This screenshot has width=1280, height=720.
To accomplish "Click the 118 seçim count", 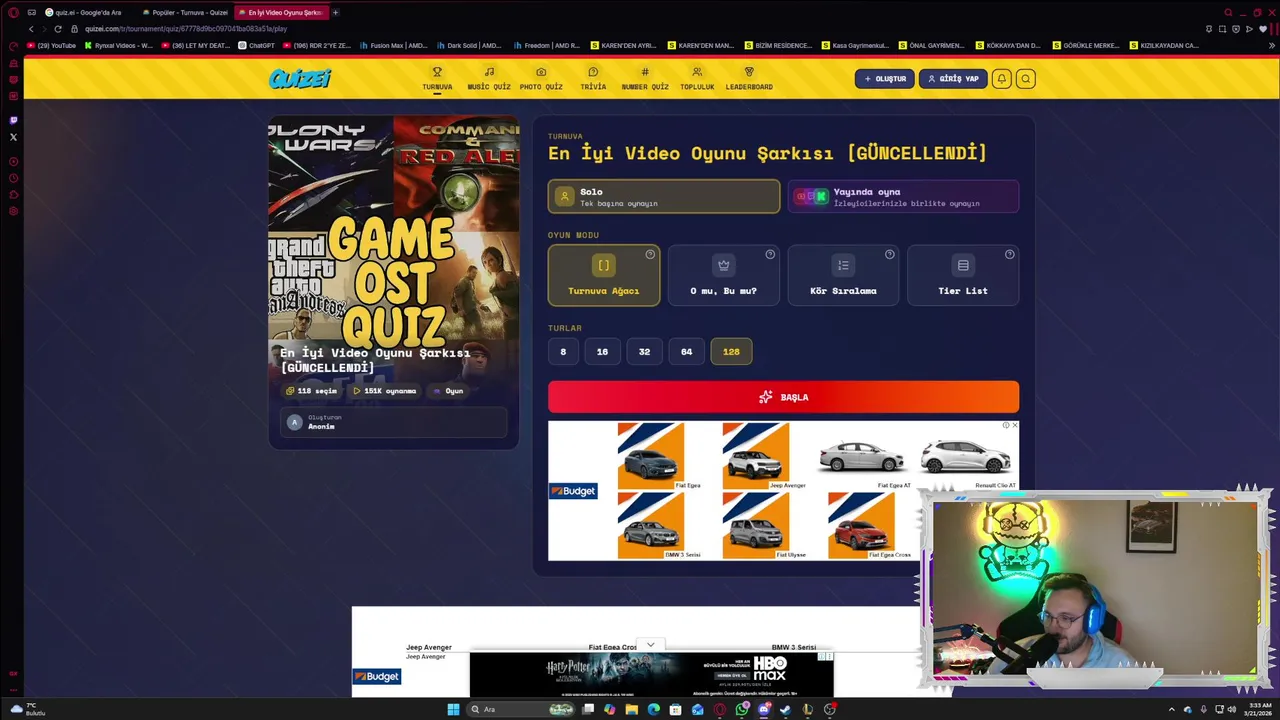I will point(312,391).
